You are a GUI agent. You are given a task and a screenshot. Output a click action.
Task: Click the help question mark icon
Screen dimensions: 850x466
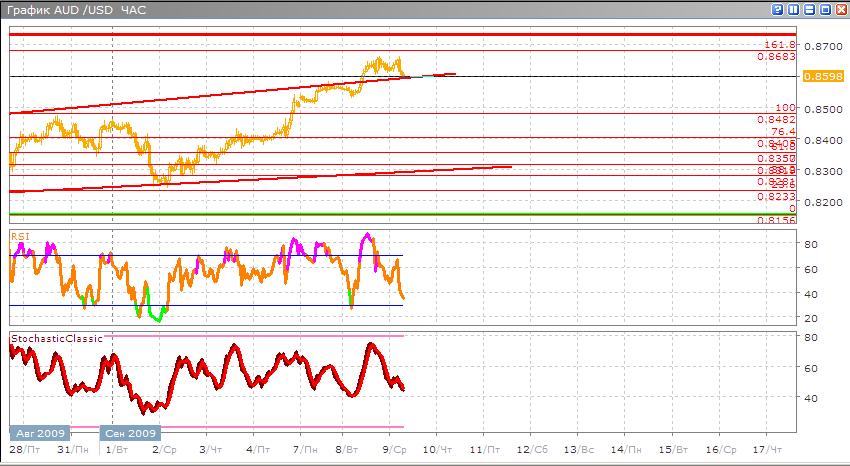coord(777,9)
